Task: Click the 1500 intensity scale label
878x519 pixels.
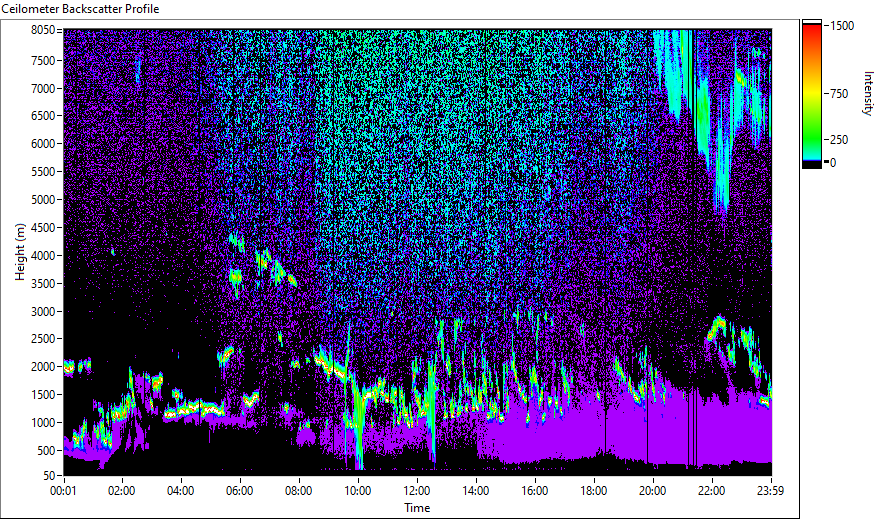Action: point(842,26)
